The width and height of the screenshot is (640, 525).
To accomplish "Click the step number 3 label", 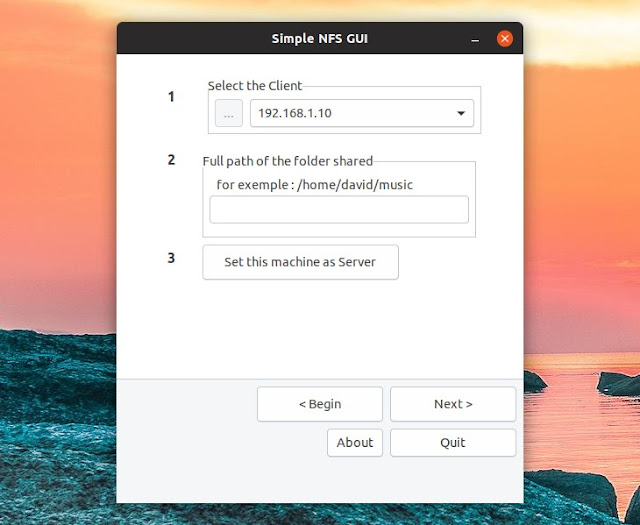I will [171, 258].
